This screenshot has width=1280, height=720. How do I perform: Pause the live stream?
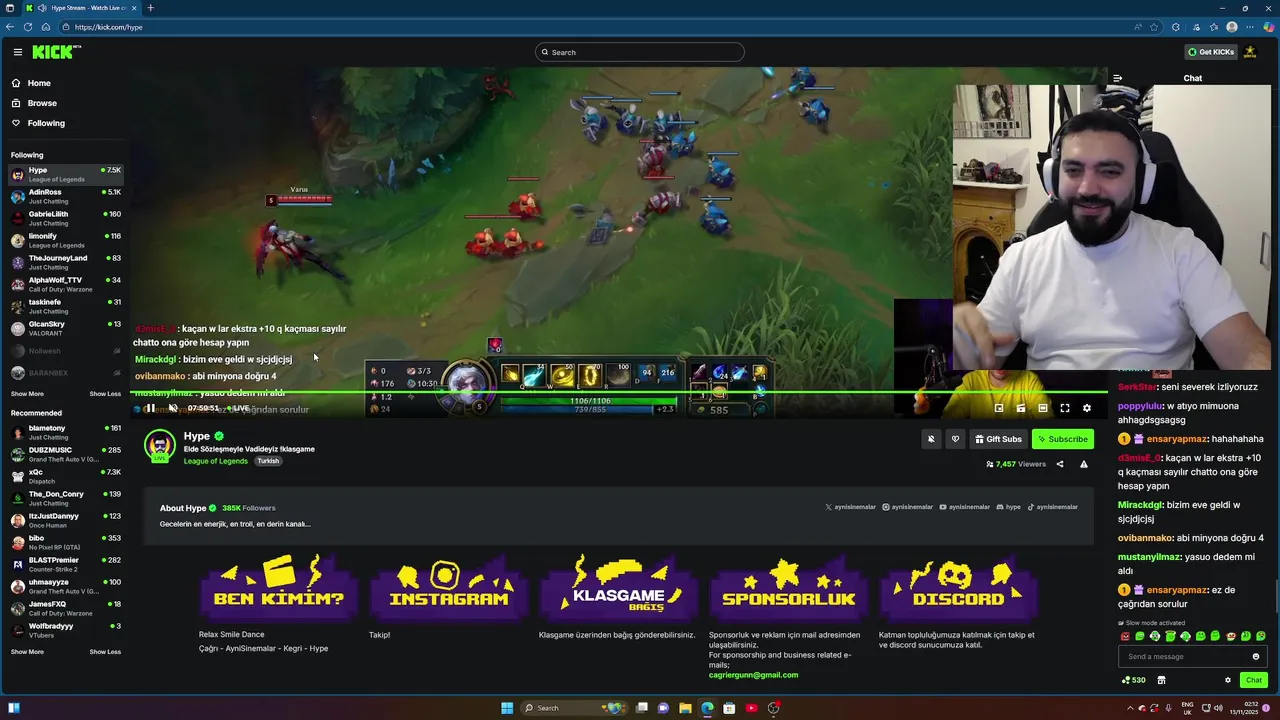[x=150, y=408]
